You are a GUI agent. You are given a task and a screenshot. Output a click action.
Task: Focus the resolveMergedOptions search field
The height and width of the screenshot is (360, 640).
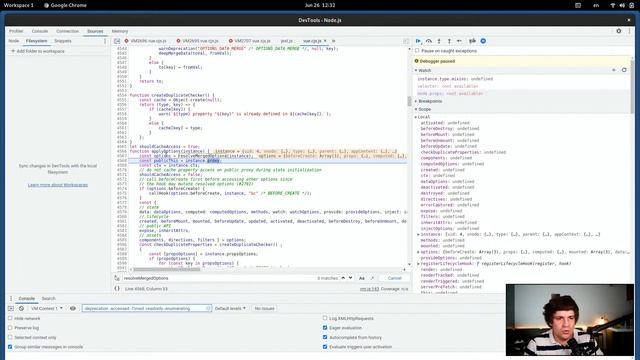(218, 278)
